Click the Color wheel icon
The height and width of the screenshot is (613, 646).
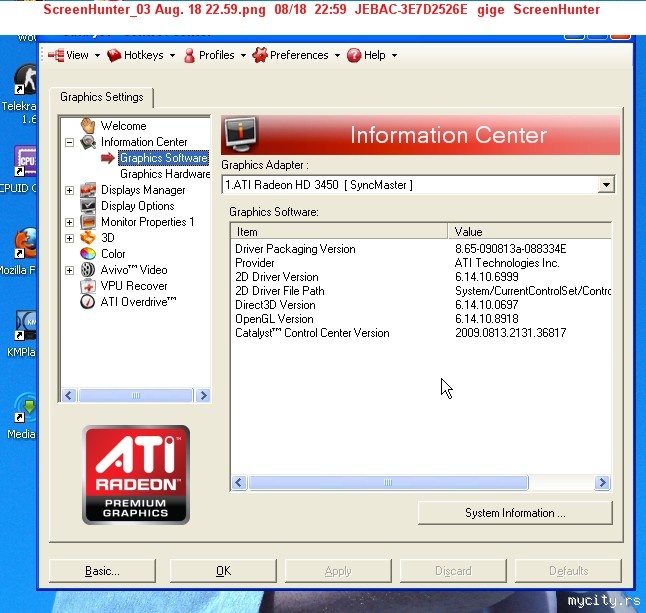pos(88,254)
